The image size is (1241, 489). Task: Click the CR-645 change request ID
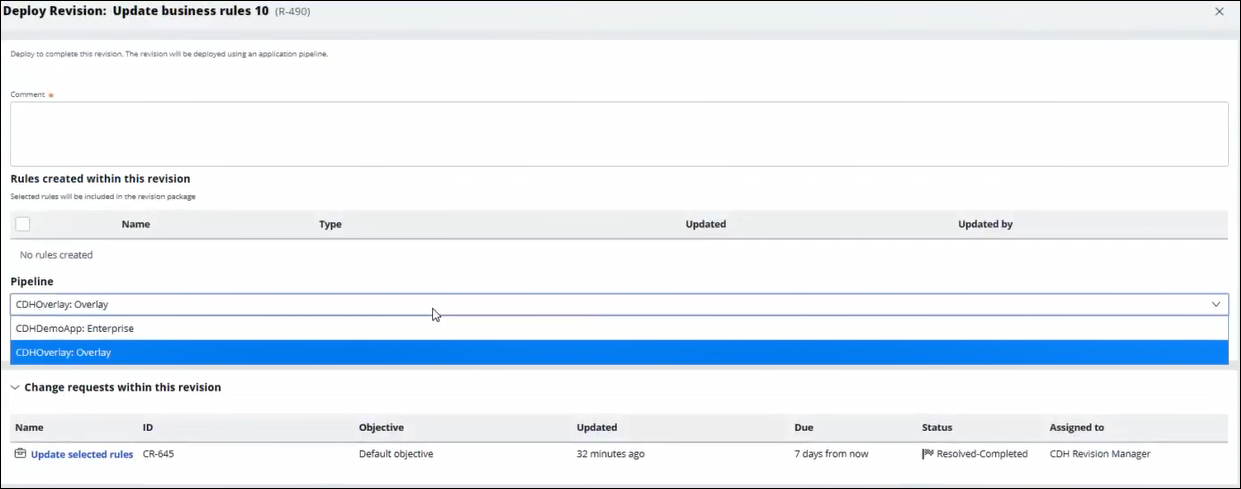[x=158, y=454]
